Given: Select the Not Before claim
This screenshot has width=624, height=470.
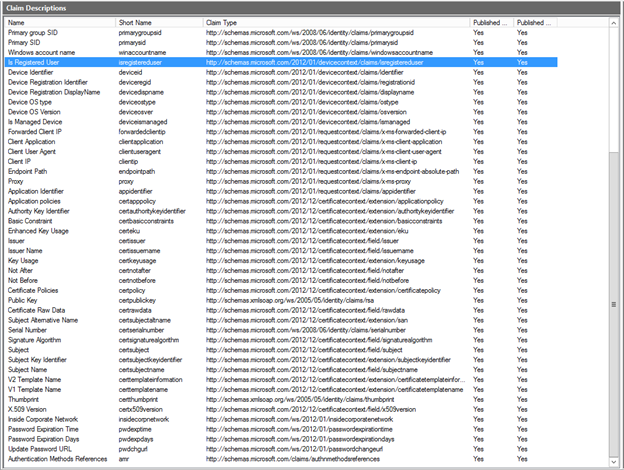Looking at the screenshot, I should click(x=281, y=281).
